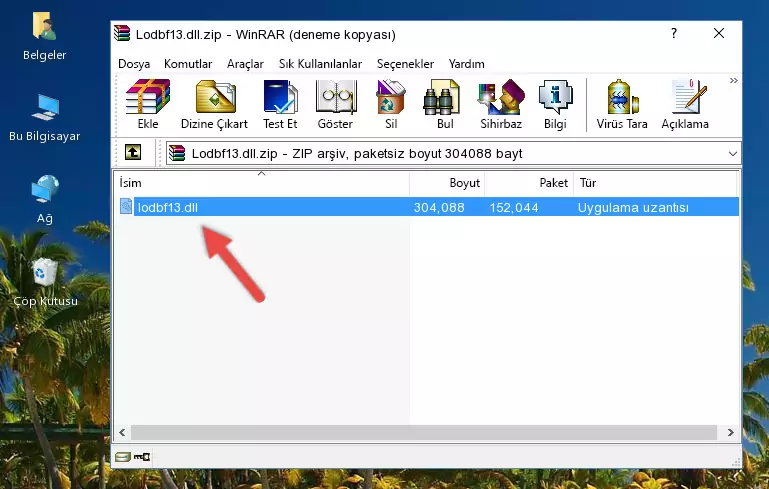This screenshot has width=769, height=489.
Task: Sort by Tür column header
Action: [655, 183]
